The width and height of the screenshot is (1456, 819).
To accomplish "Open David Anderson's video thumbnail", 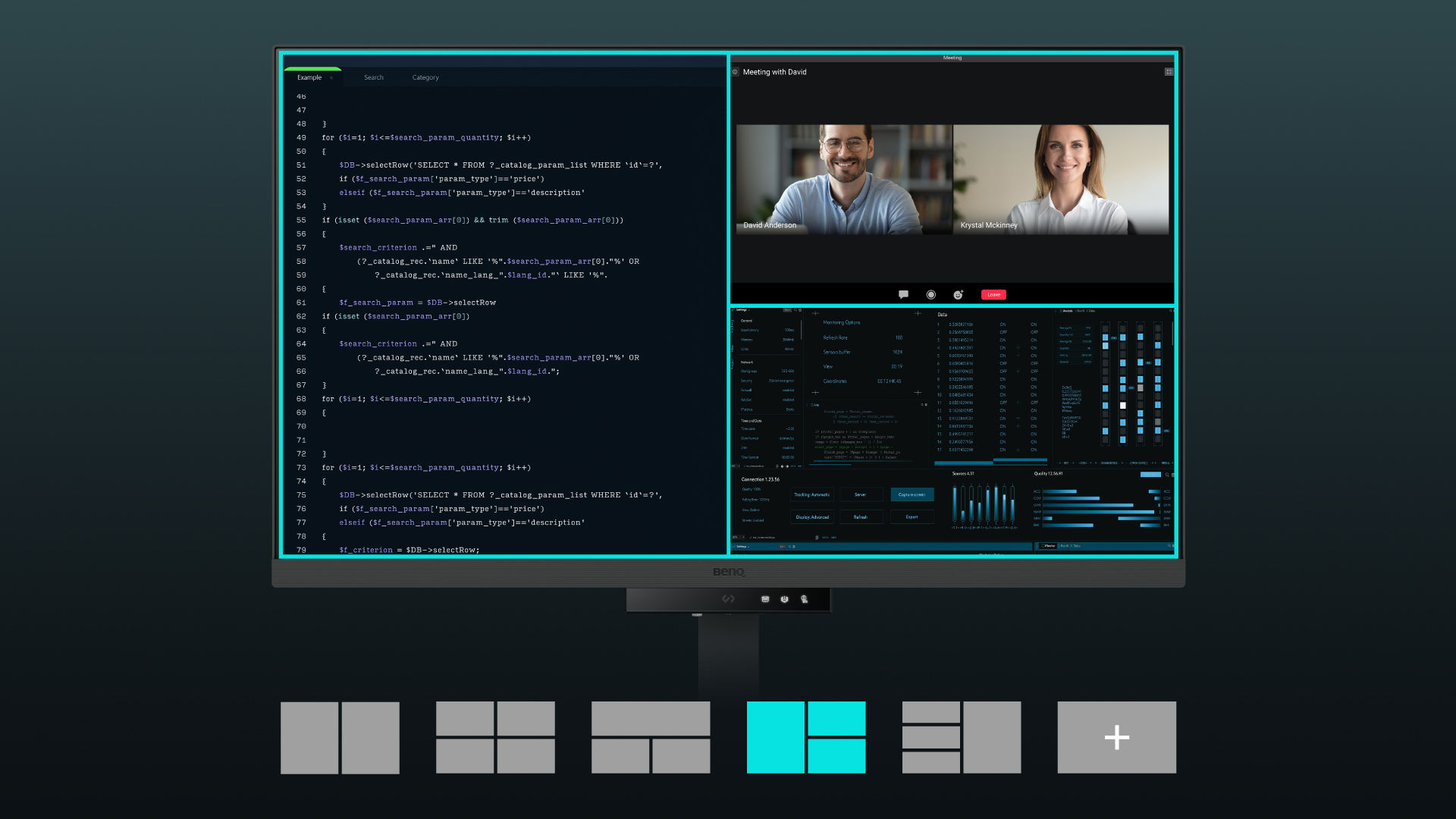I will pos(843,179).
